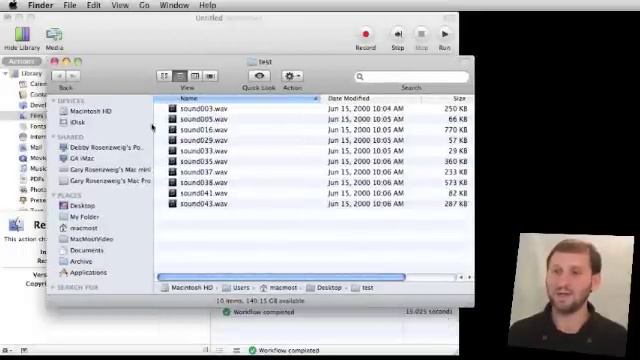The image size is (640, 360).
Task: Open the Apple menu
Action: click(x=13, y=5)
